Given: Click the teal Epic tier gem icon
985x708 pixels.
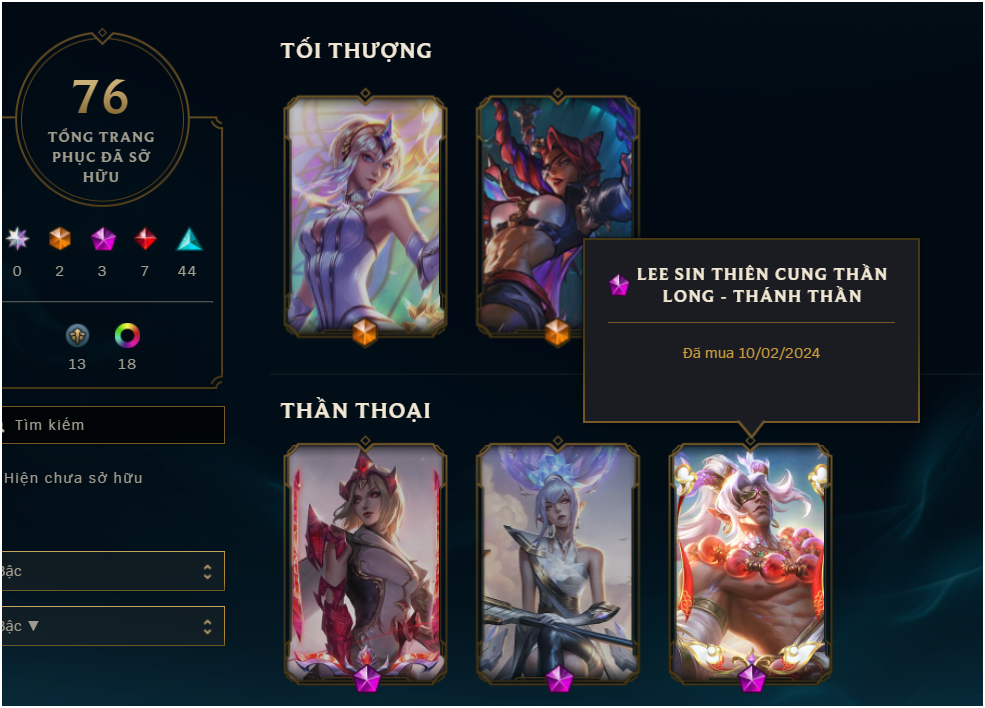Looking at the screenshot, I should pos(188,239).
